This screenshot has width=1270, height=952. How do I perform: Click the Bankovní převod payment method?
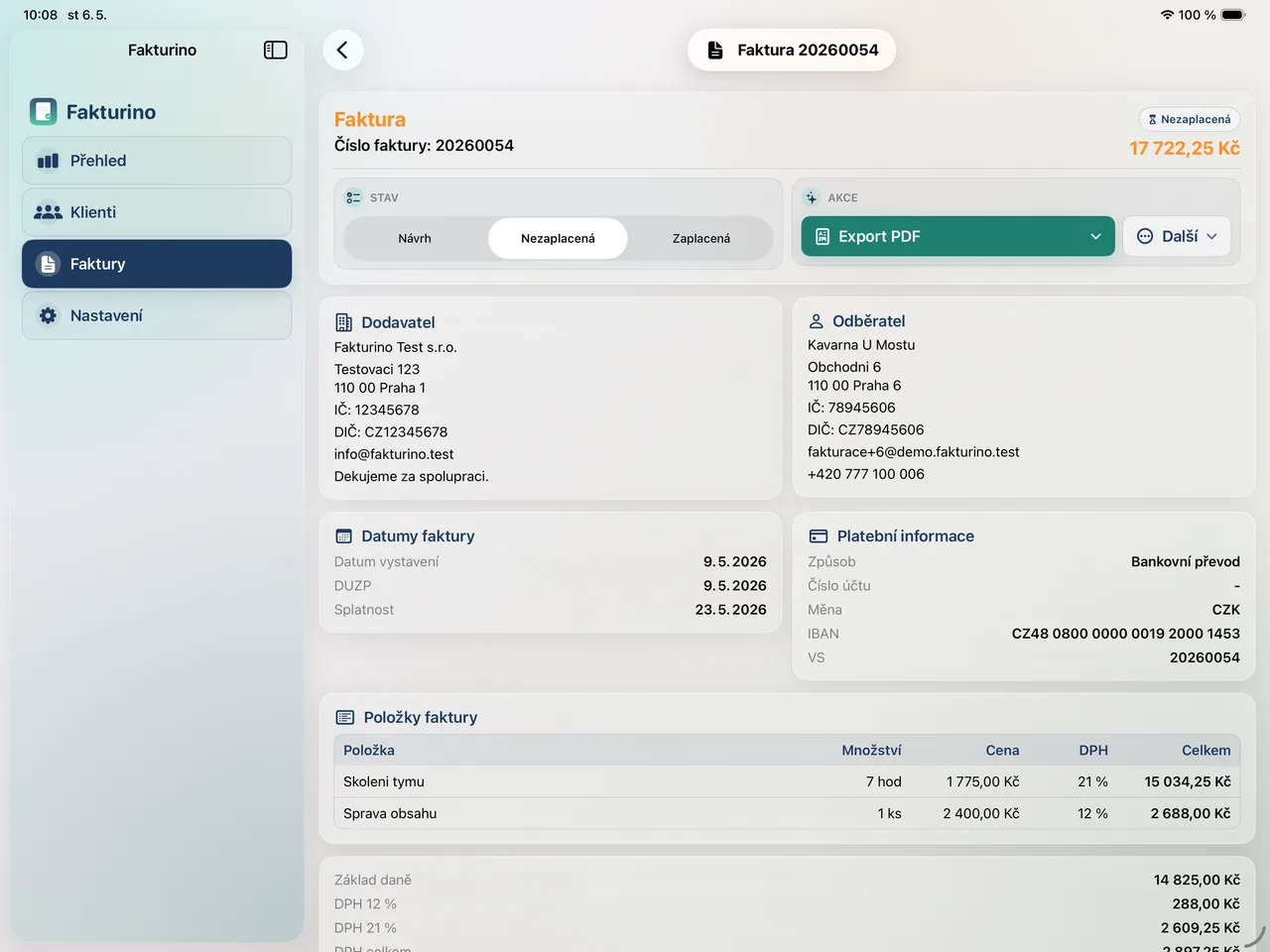[x=1186, y=561]
